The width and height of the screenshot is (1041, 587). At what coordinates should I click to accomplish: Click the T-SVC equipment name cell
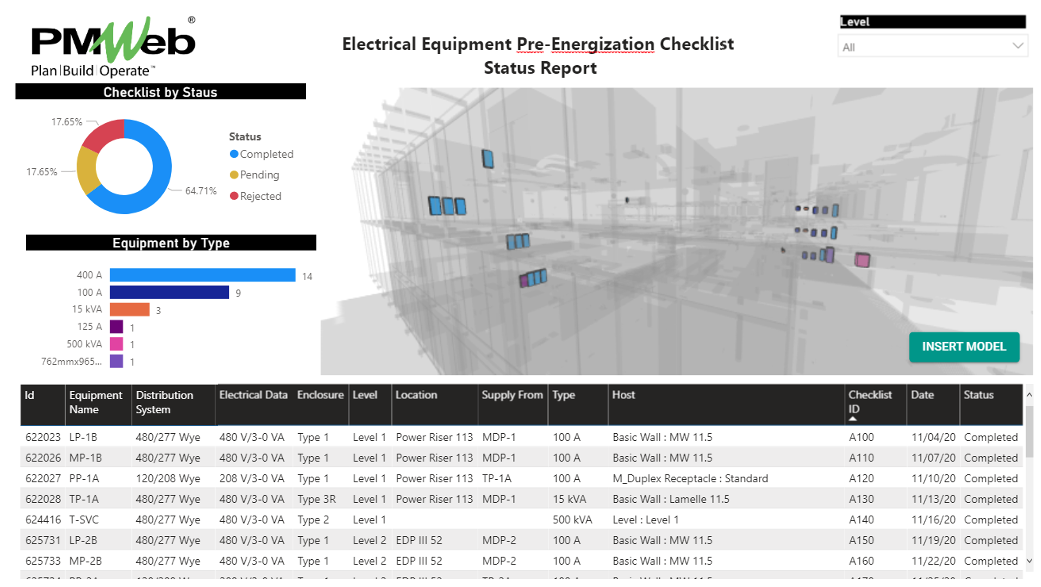(x=84, y=520)
